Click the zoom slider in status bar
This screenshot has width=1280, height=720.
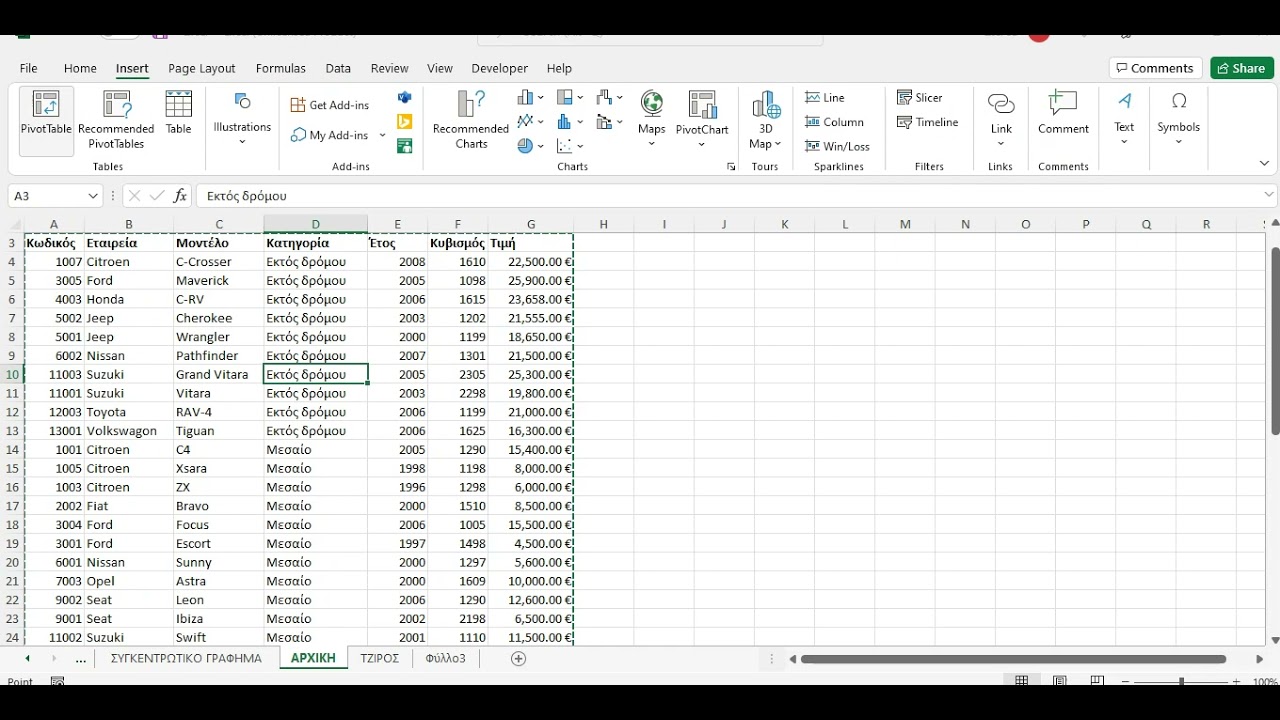[x=1181, y=681]
